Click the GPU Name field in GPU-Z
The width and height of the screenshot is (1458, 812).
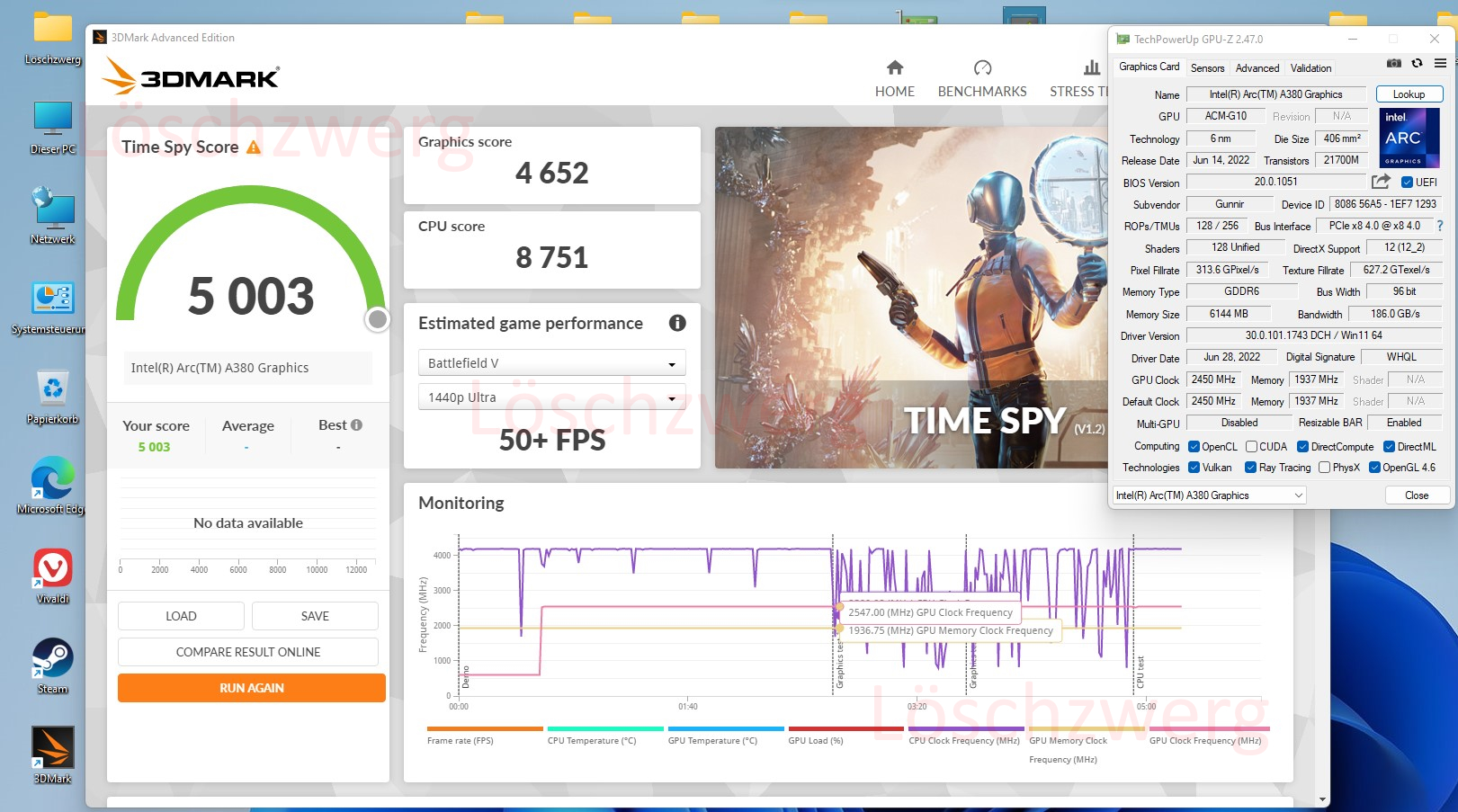tap(1275, 94)
